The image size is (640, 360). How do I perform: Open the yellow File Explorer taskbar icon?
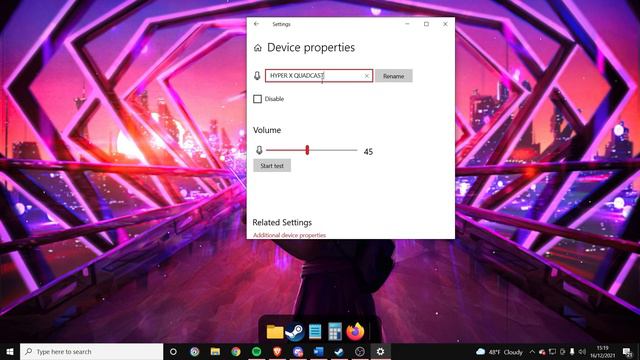click(215, 351)
